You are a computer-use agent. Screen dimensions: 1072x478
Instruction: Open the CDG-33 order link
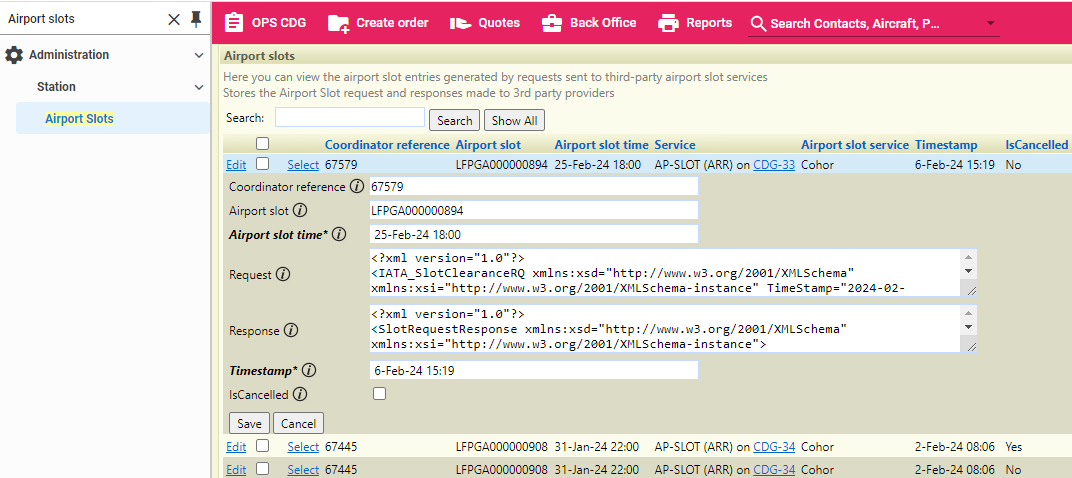774,165
